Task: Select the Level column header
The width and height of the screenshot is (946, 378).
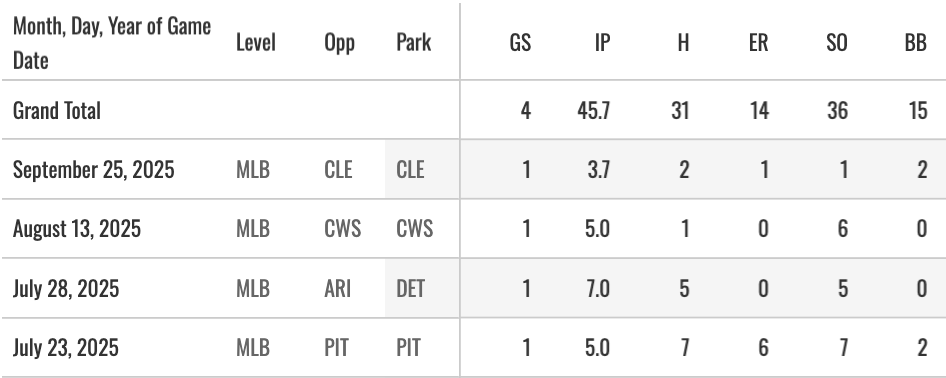Action: 256,43
